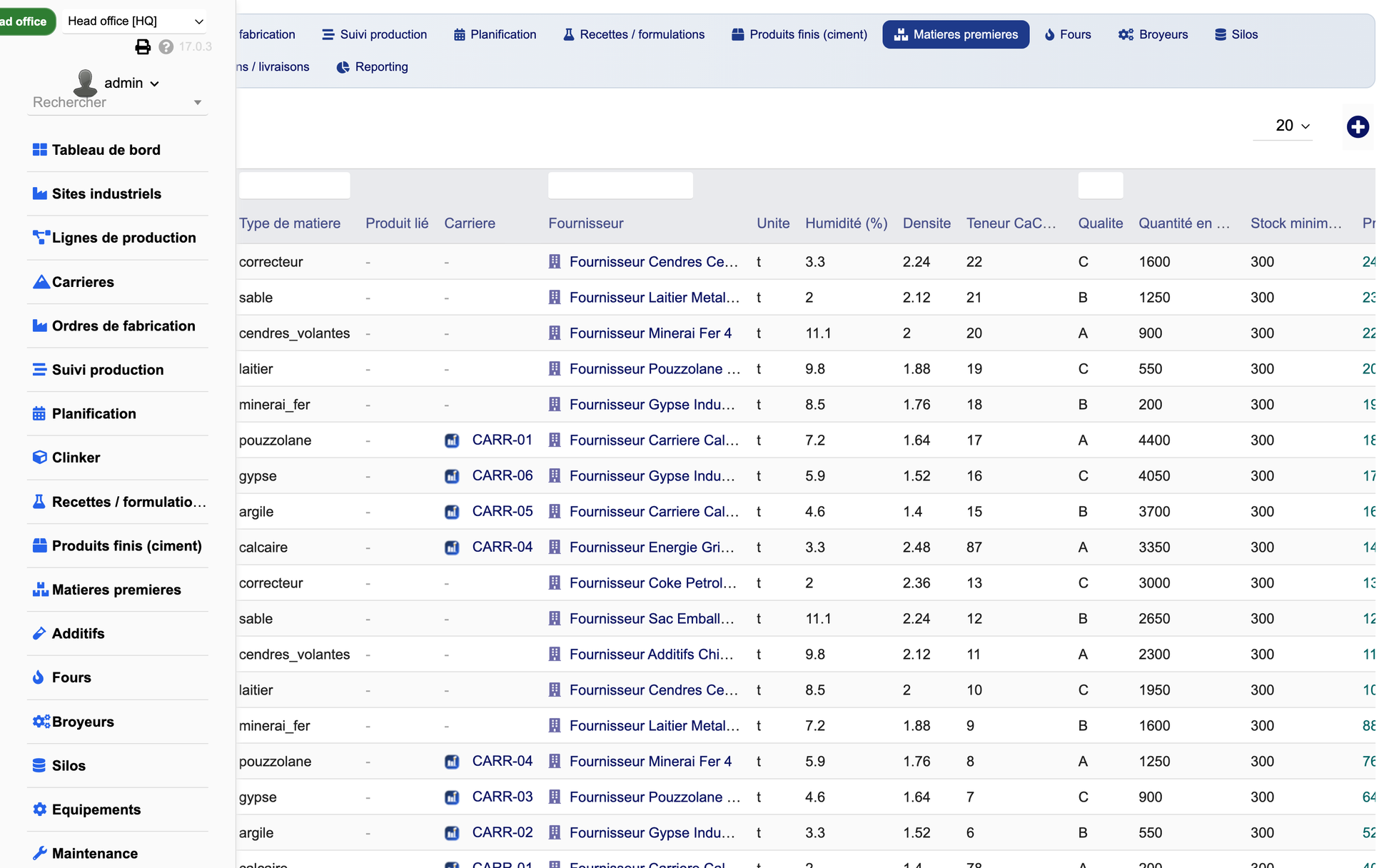Open Fournisseur Cendres Ce… link on first correcteur row

(654, 262)
